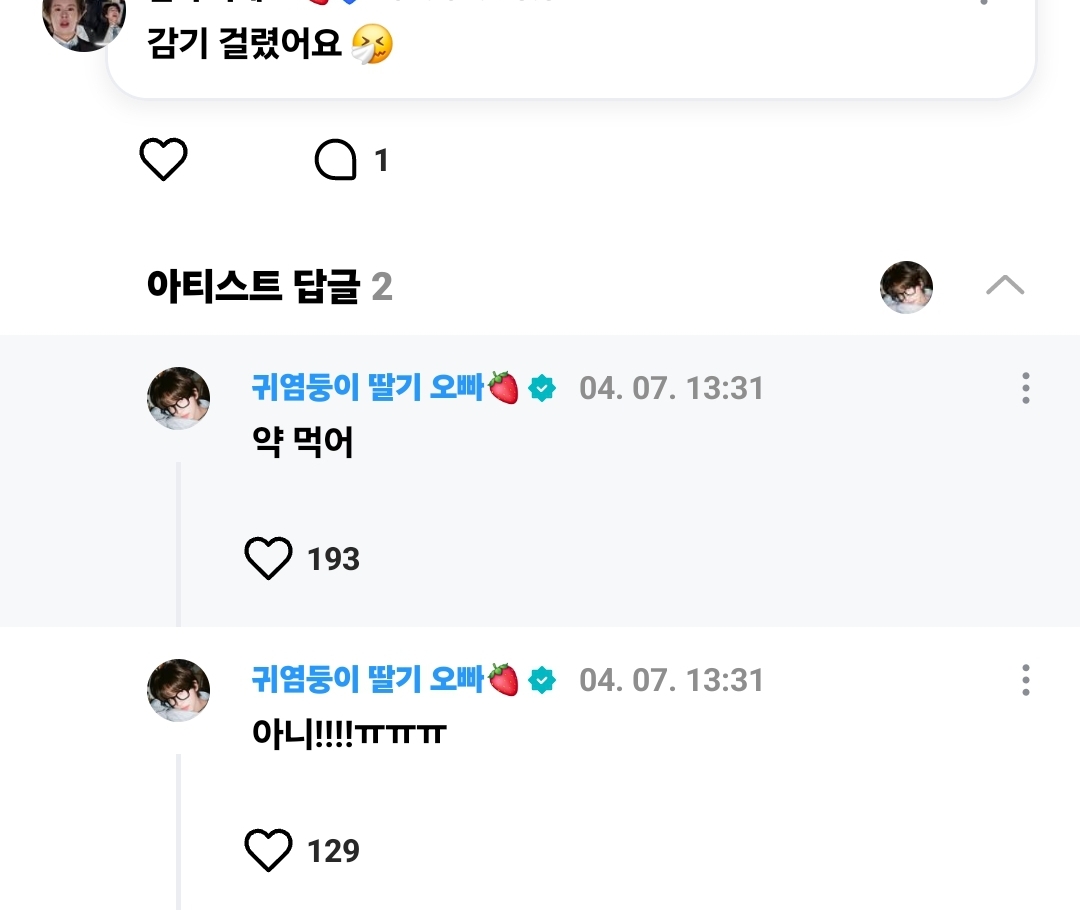Open the artist avatar on the 약 먹어 reply
This screenshot has width=1080, height=910.
(x=179, y=398)
